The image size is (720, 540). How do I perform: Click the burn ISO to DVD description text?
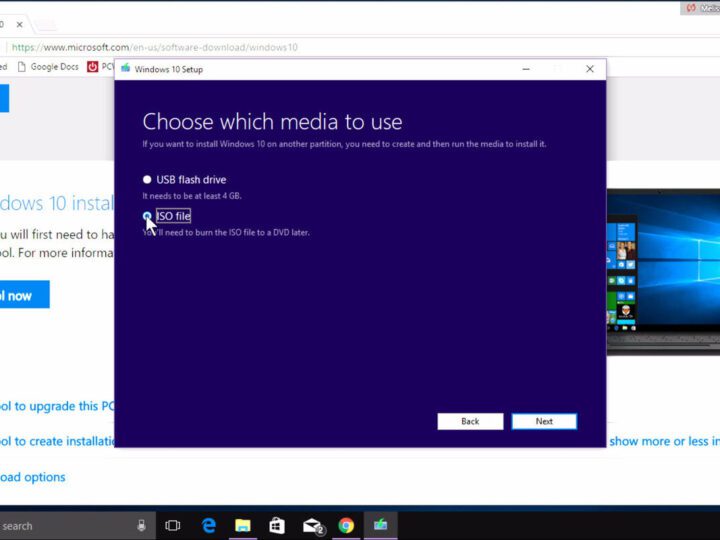point(226,232)
